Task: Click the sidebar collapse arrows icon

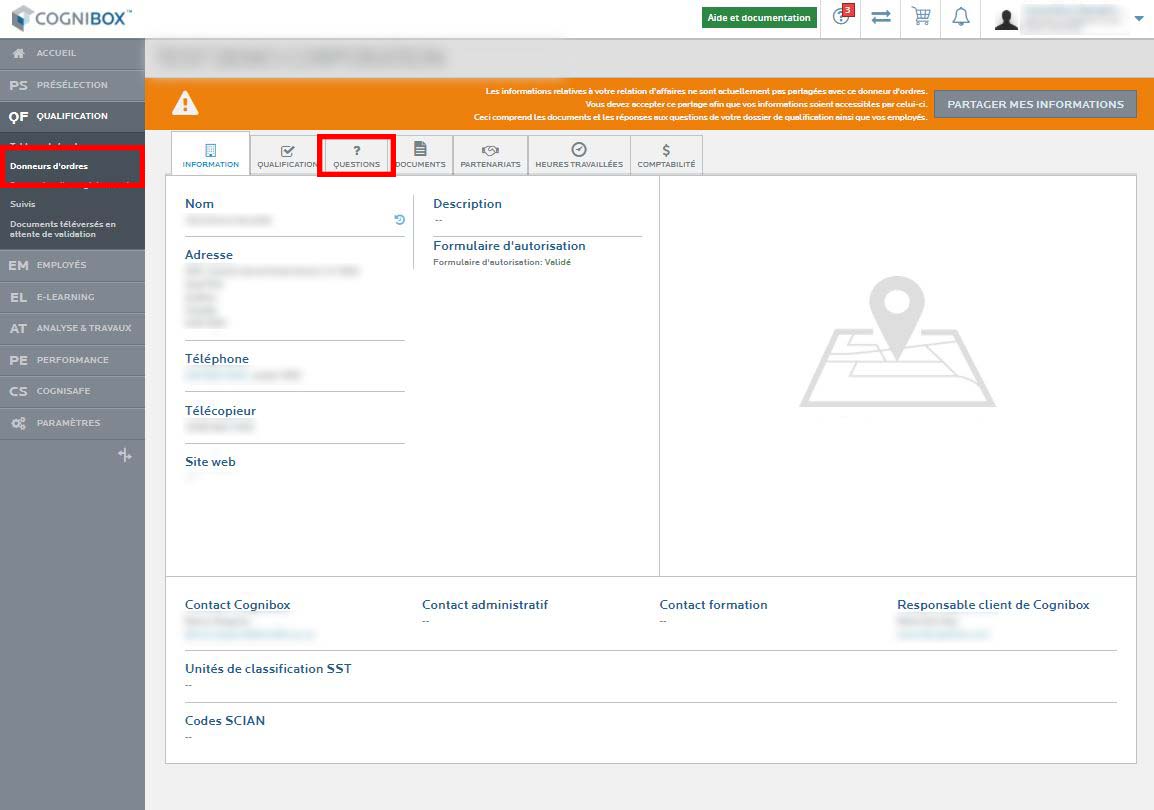Action: point(125,455)
